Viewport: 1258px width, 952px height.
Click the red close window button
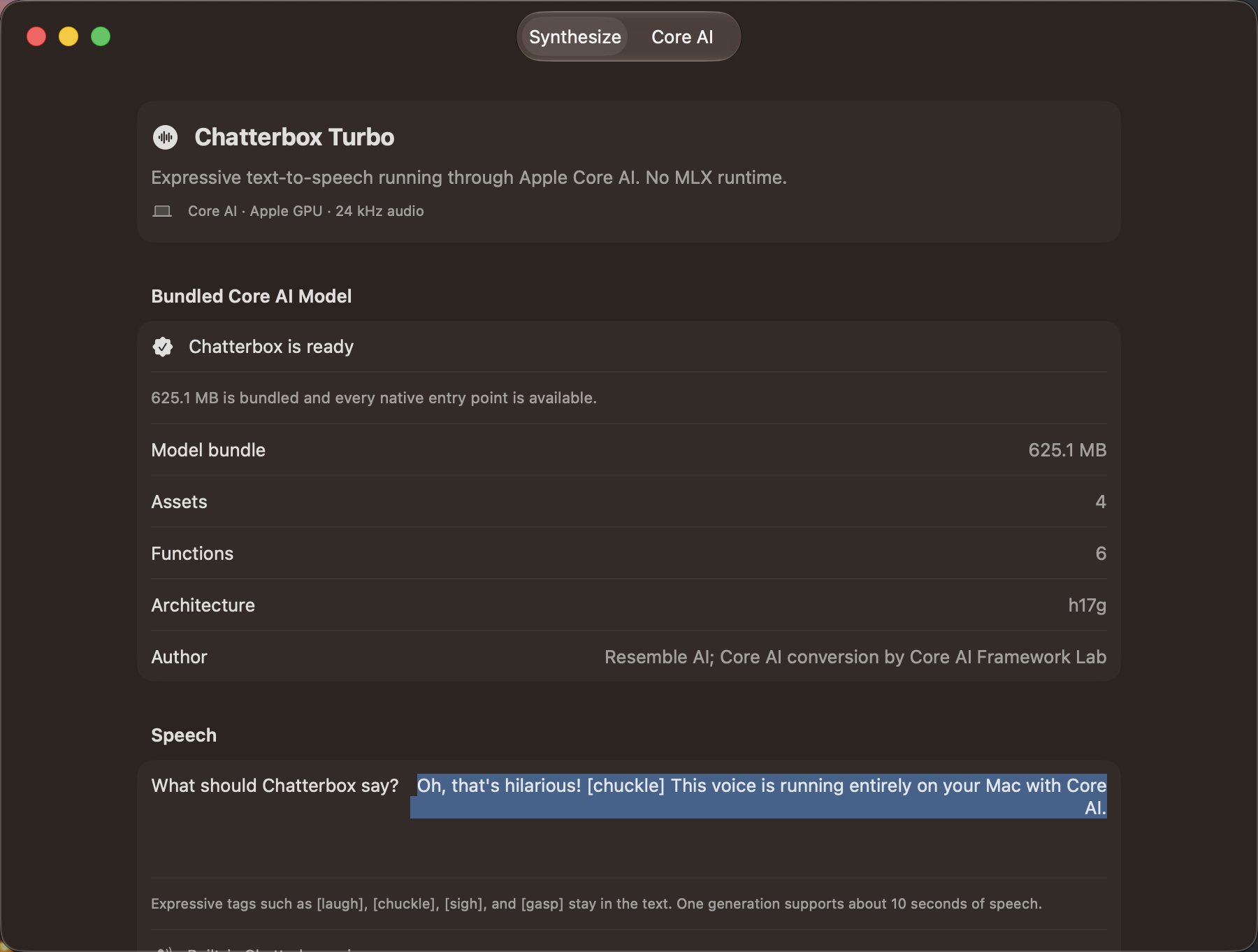36,36
